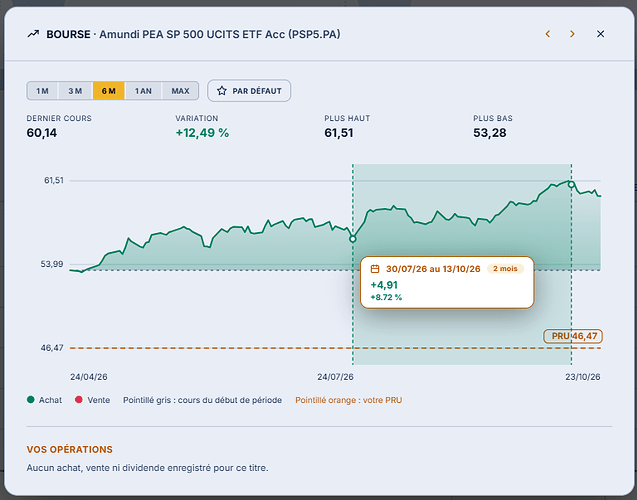The image size is (637, 500).
Task: Click the +4,91 gain value
Action: click(384, 285)
